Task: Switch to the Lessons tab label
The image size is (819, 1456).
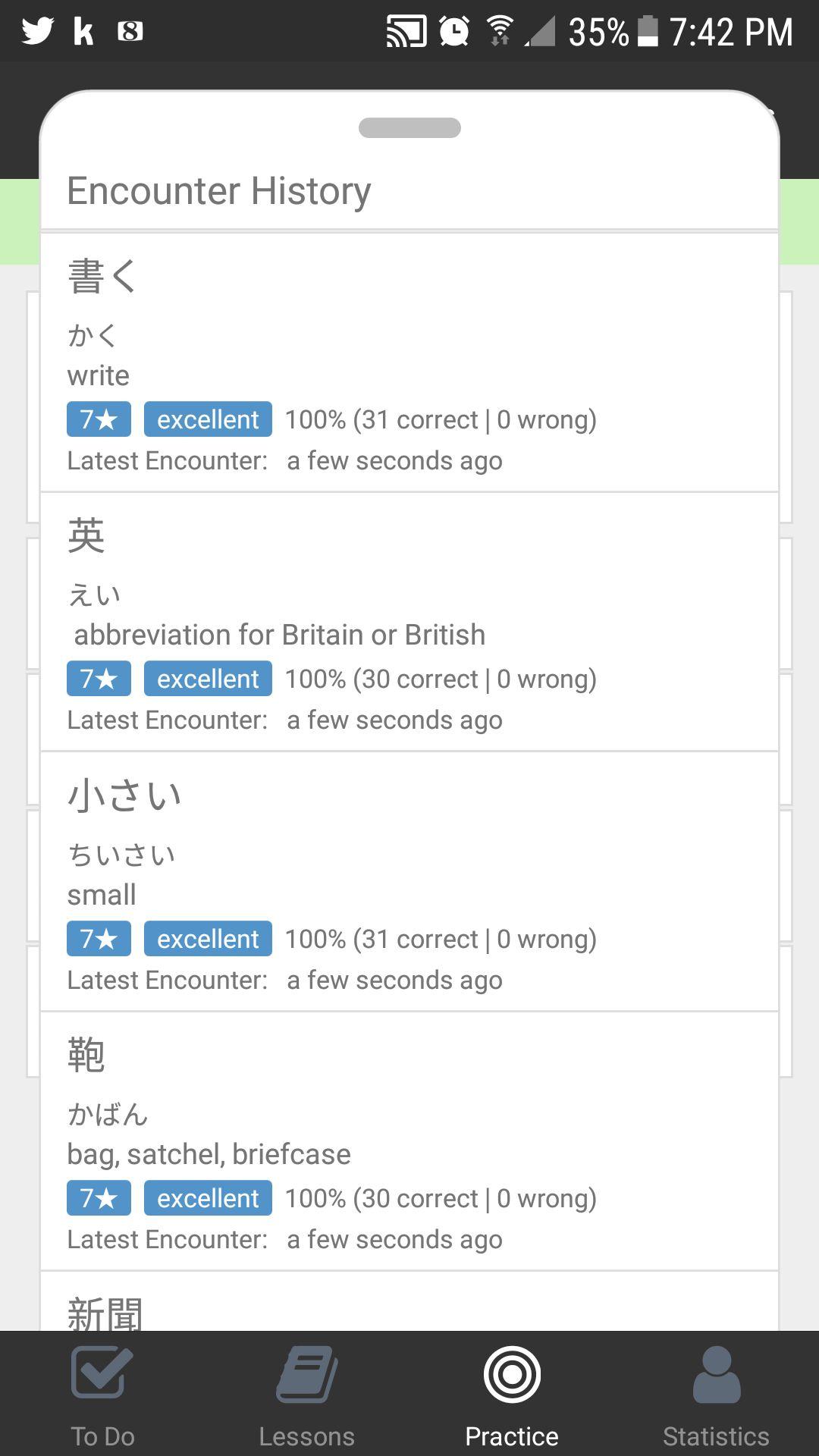Action: tap(306, 1436)
